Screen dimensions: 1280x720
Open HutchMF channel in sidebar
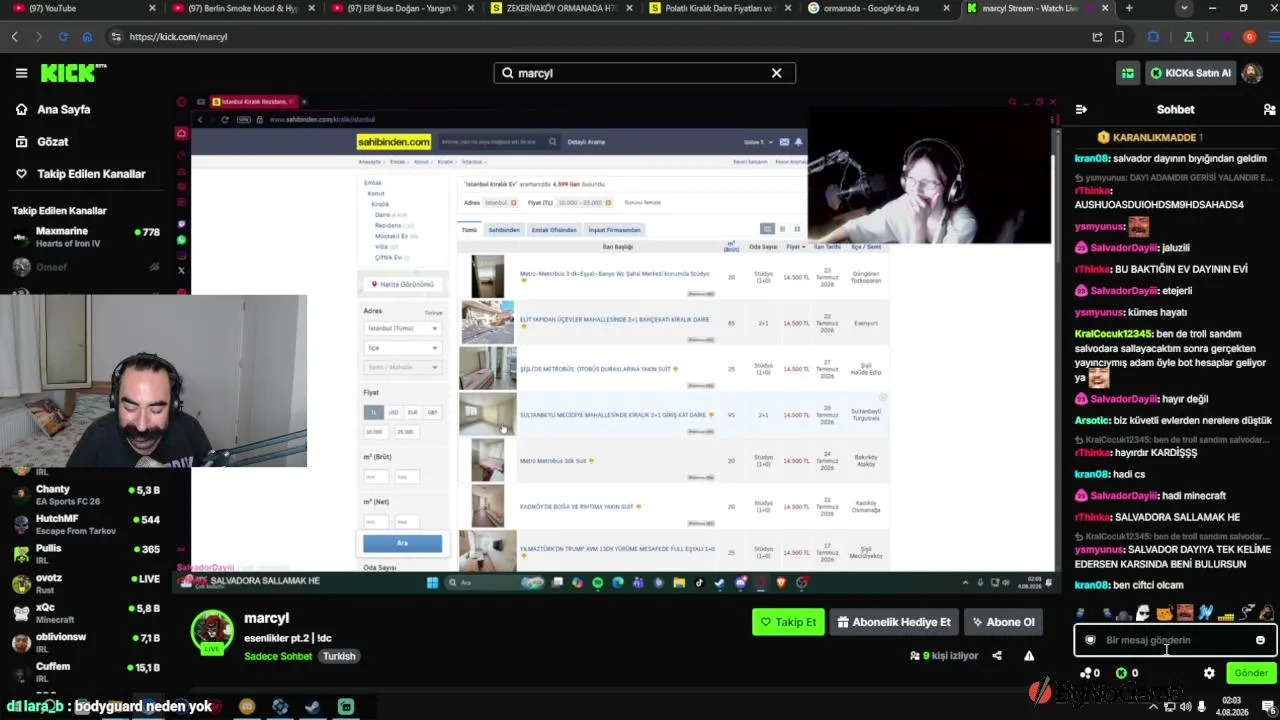[x=85, y=525]
